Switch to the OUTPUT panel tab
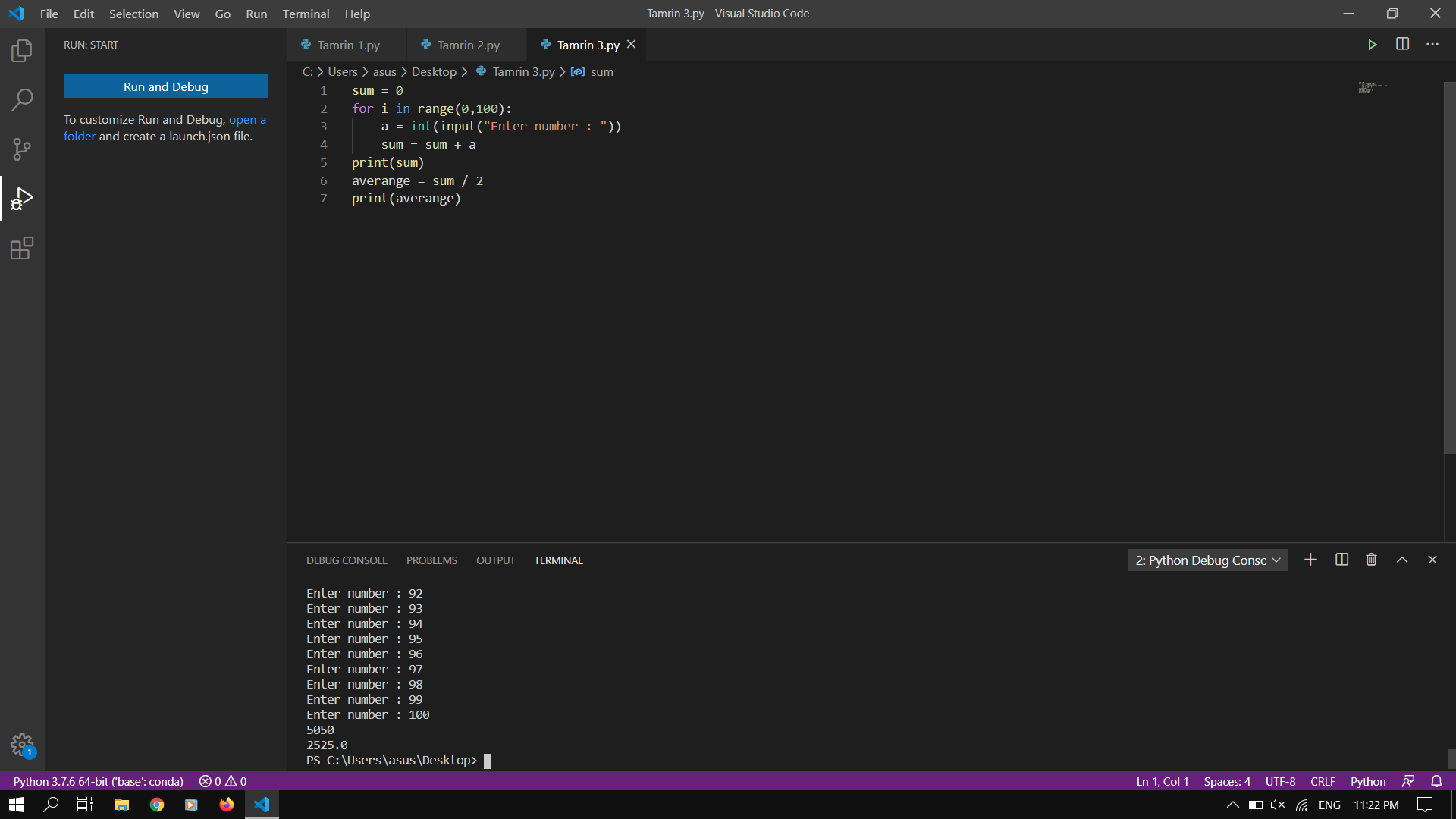Image resolution: width=1456 pixels, height=819 pixels. (495, 560)
